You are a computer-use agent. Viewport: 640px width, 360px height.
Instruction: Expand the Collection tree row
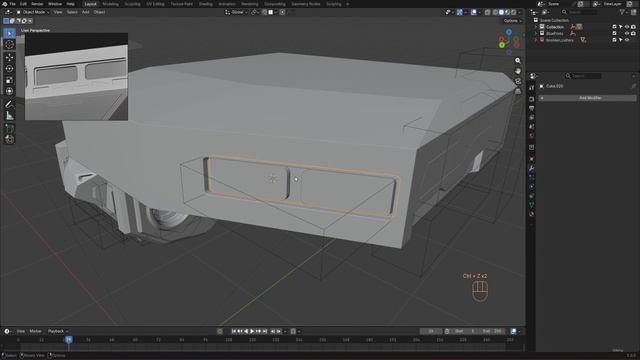point(536,27)
